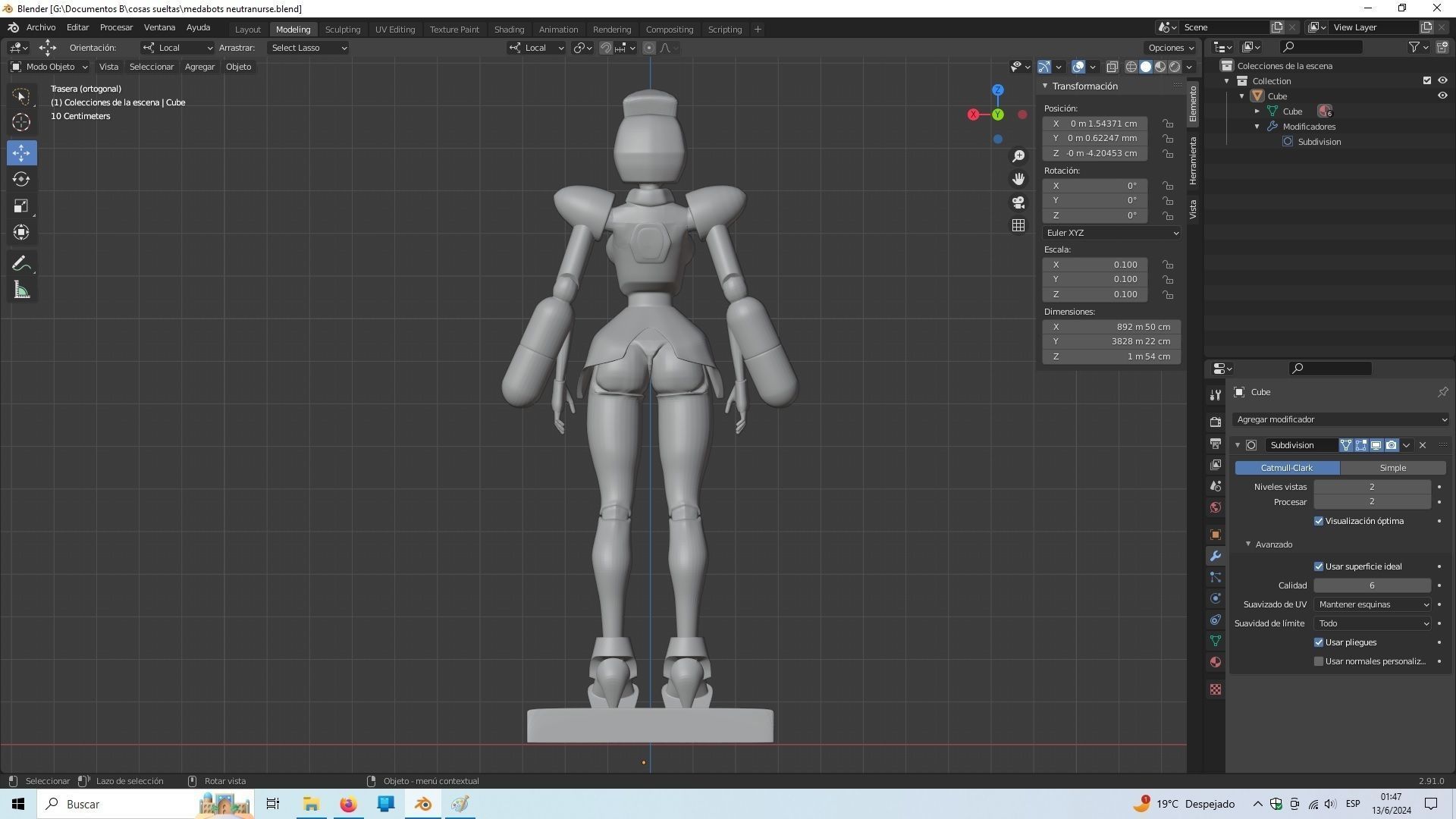Collapse the Modificadores tree item
The width and height of the screenshot is (1456, 819).
(x=1257, y=127)
